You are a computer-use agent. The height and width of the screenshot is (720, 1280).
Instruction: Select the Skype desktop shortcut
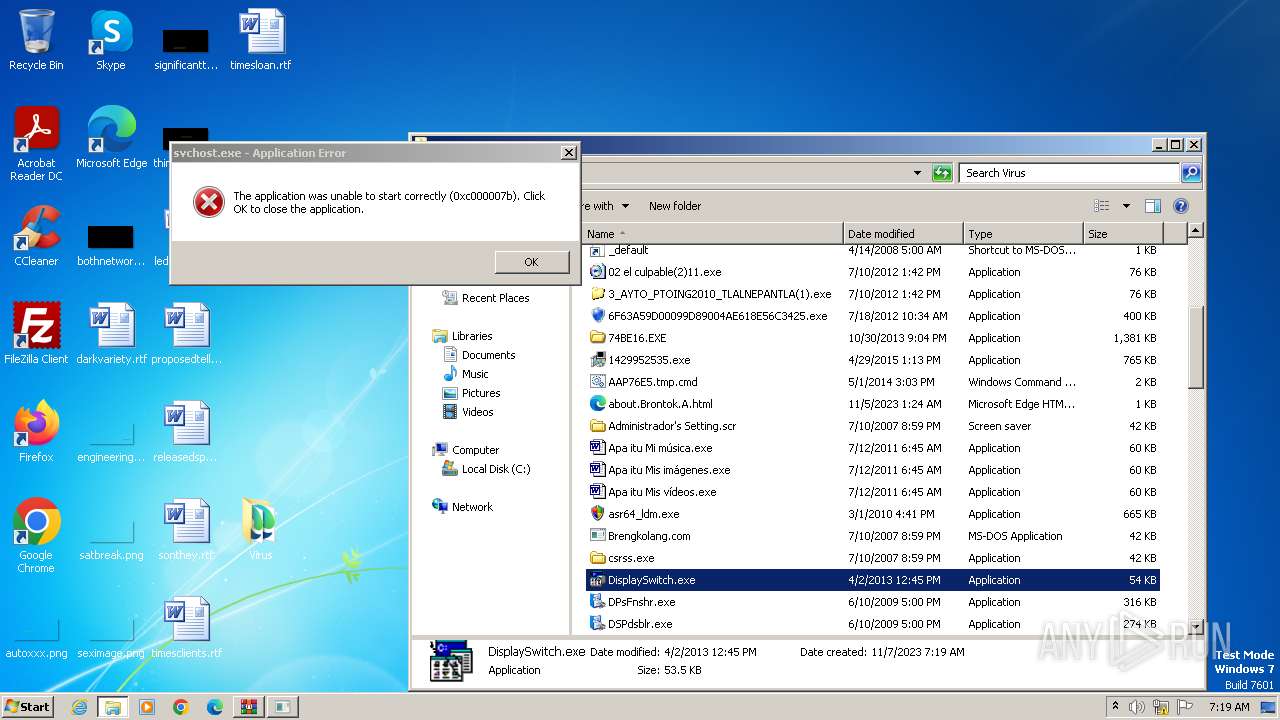[x=111, y=41]
